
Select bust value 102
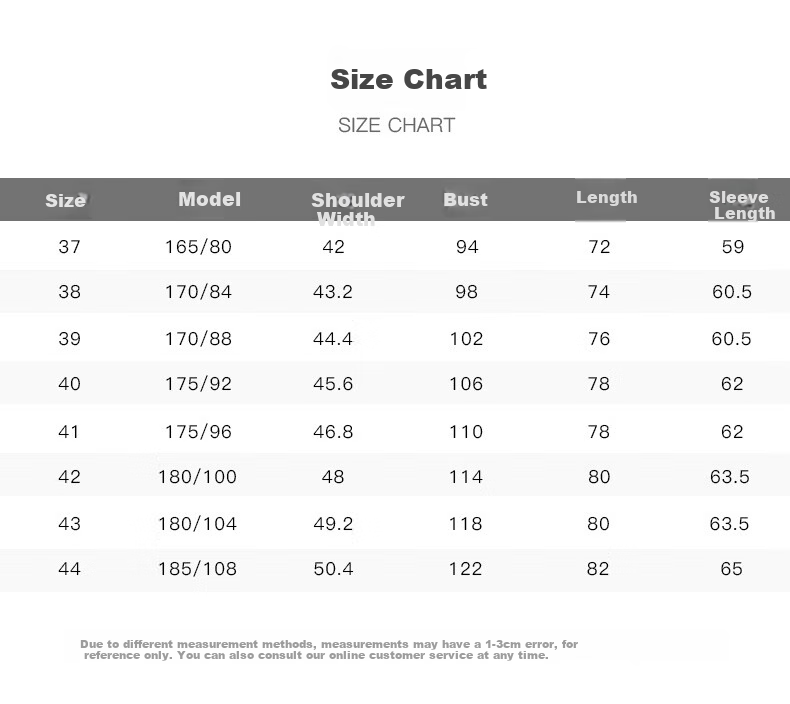coord(466,338)
